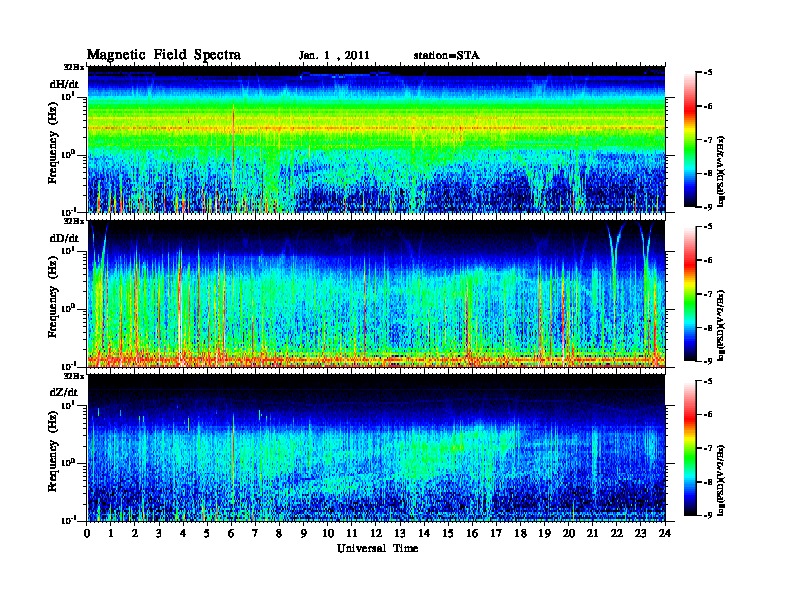This screenshot has height=612, width=792.
Task: Click the -5 tick on dH/dt color bar
Action: tap(708, 73)
